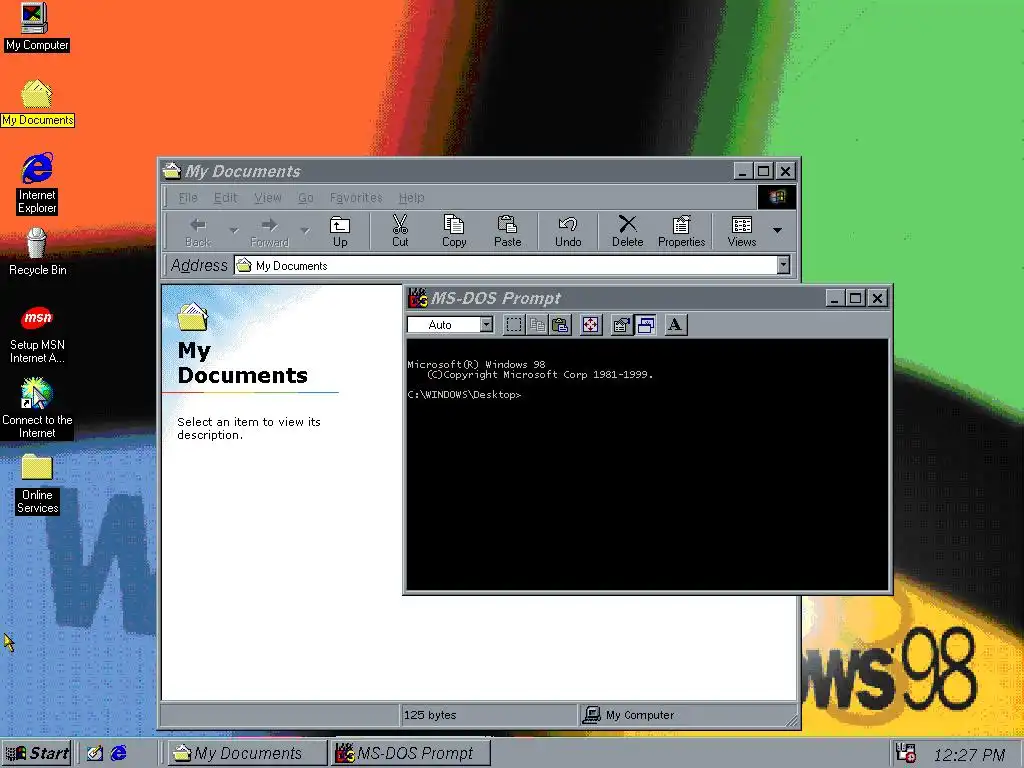Maximize the My Documents window

[x=763, y=171]
